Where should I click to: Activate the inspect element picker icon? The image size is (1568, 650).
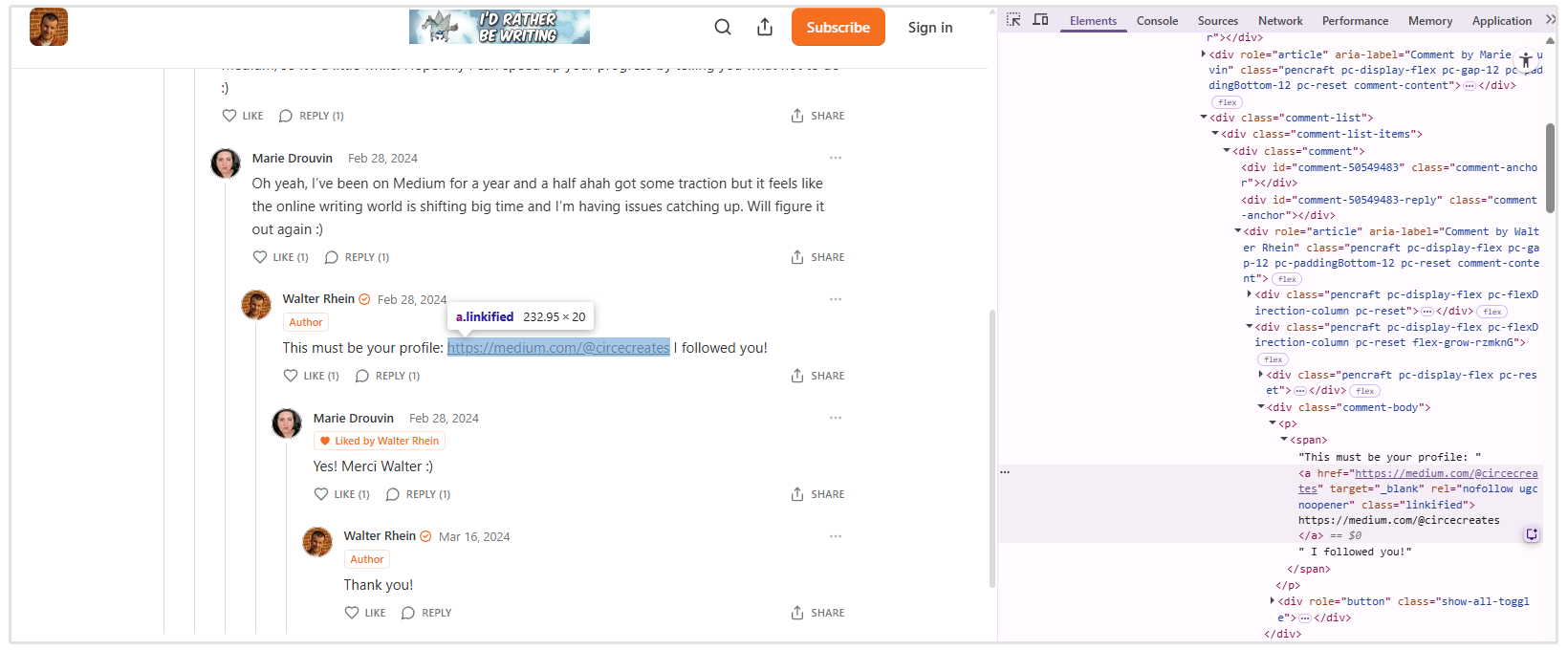coord(1013,20)
